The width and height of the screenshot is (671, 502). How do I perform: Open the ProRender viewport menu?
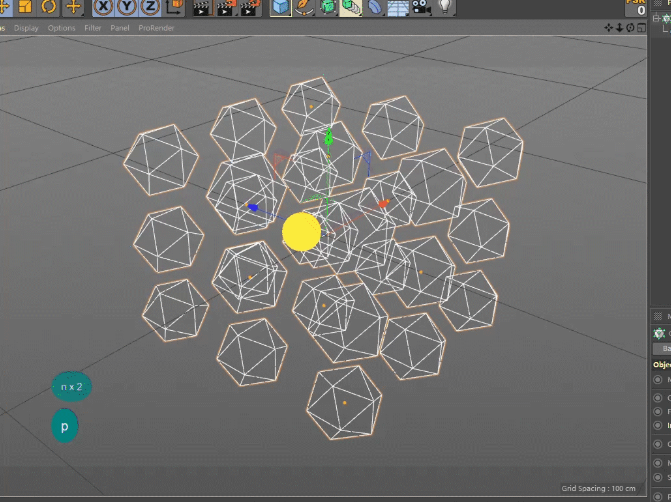click(x=156, y=28)
